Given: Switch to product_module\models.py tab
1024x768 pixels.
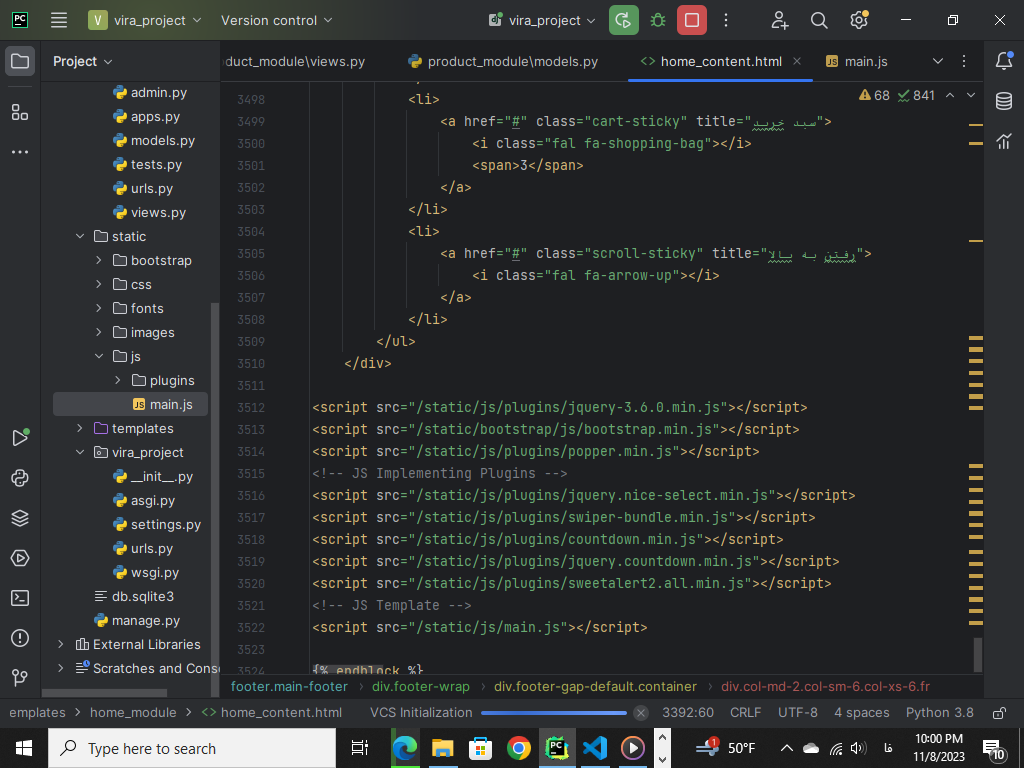Looking at the screenshot, I should pyautogui.click(x=504, y=61).
